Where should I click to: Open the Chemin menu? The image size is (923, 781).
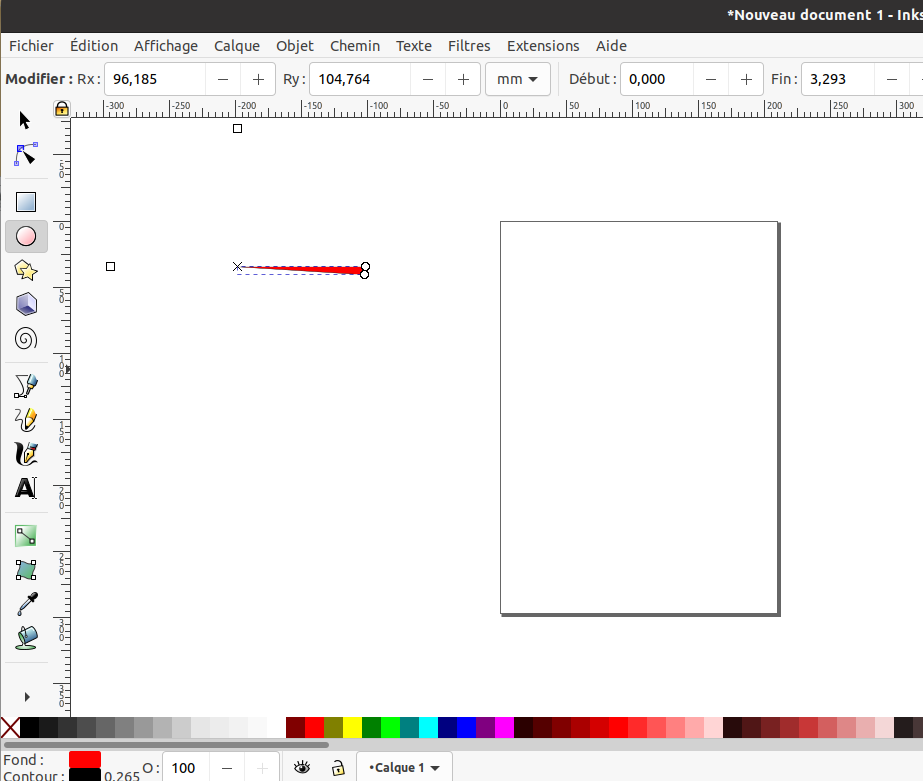tap(355, 46)
